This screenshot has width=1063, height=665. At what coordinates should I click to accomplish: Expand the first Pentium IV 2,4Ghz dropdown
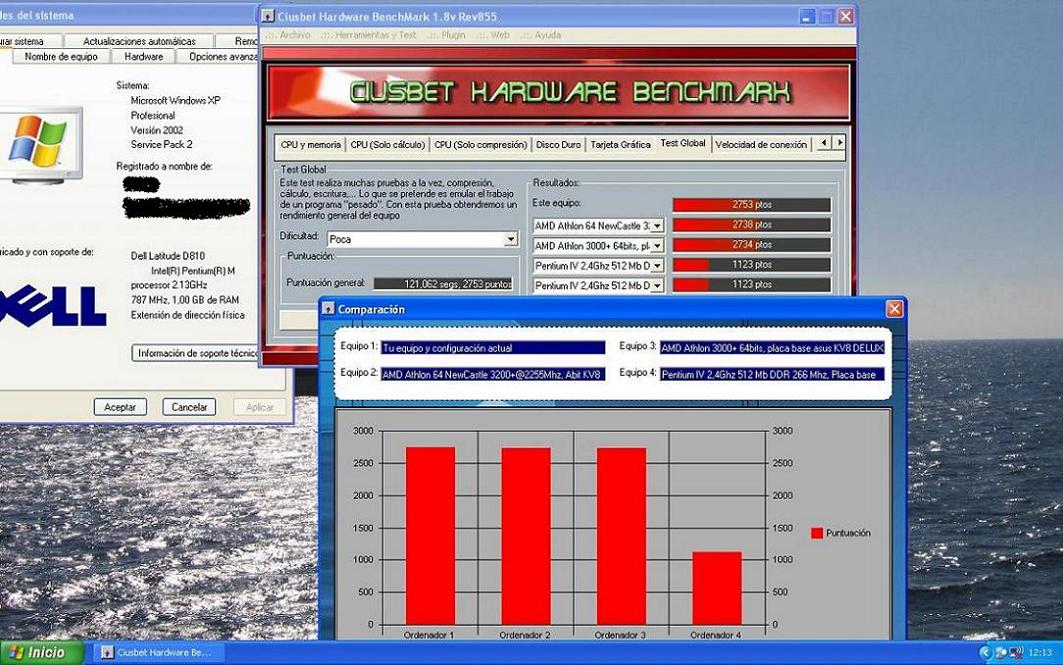[657, 266]
